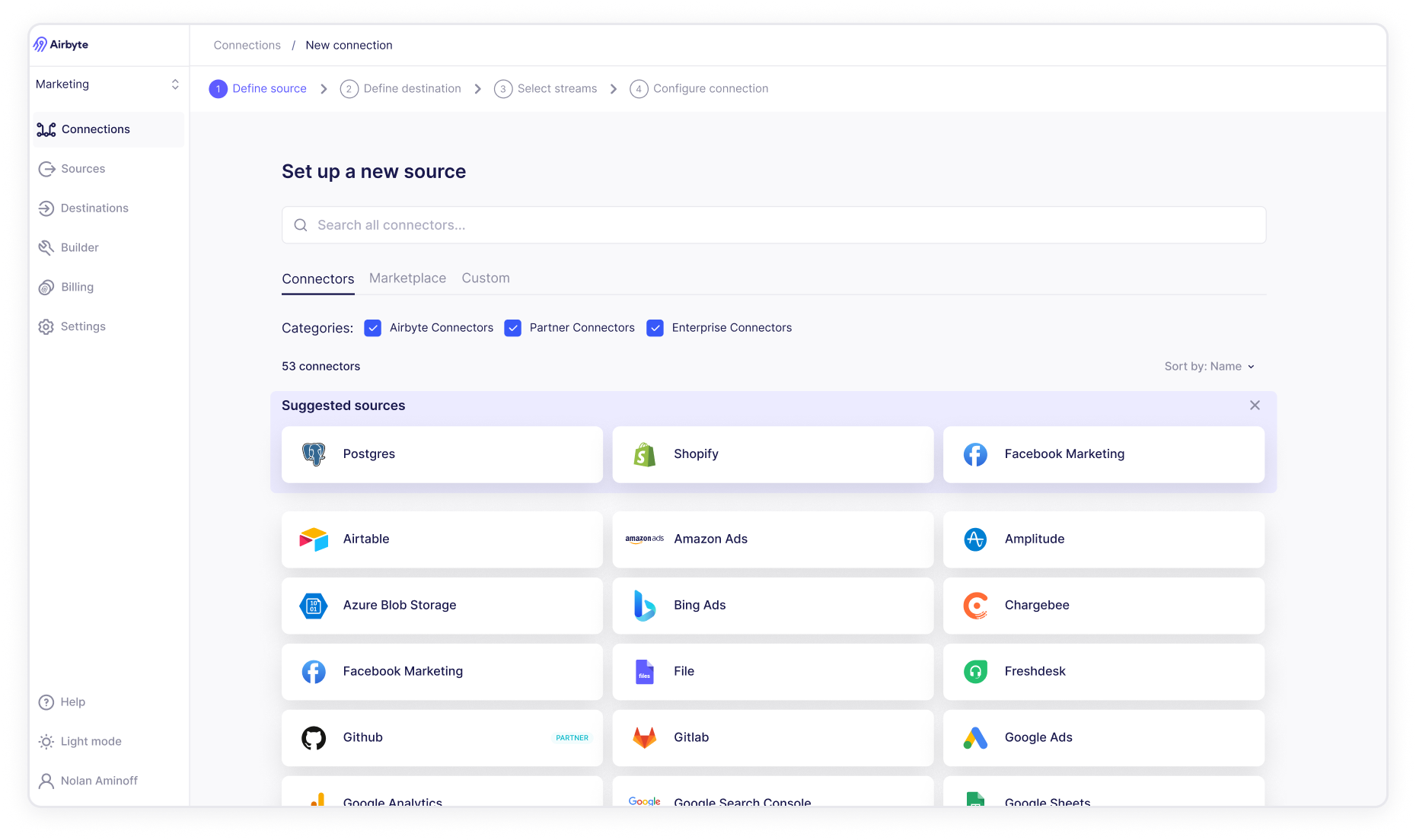Go to Define source step
The image size is (1416, 840).
(258, 89)
